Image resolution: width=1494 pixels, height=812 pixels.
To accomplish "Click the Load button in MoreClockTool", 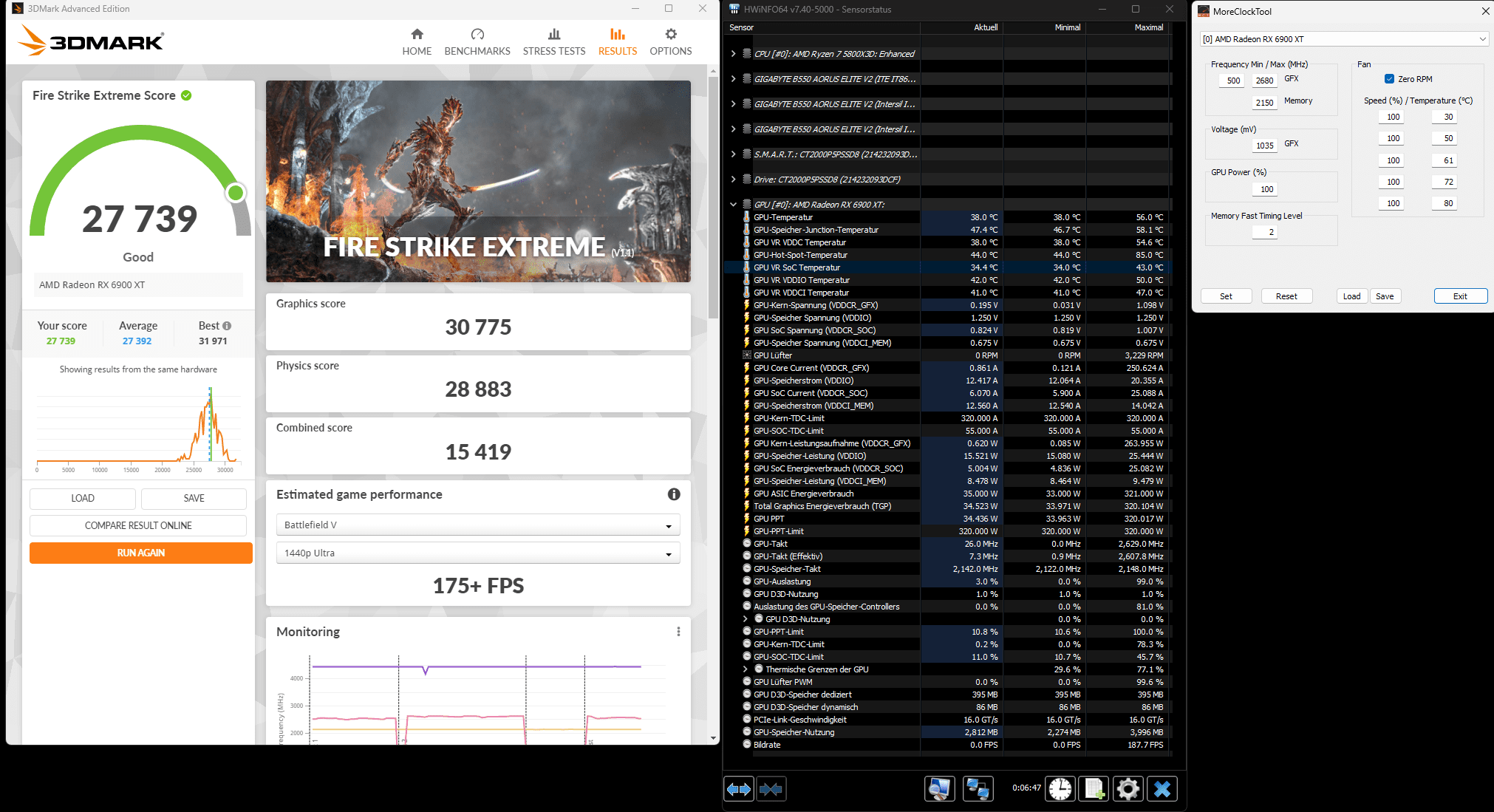I will click(x=1351, y=296).
